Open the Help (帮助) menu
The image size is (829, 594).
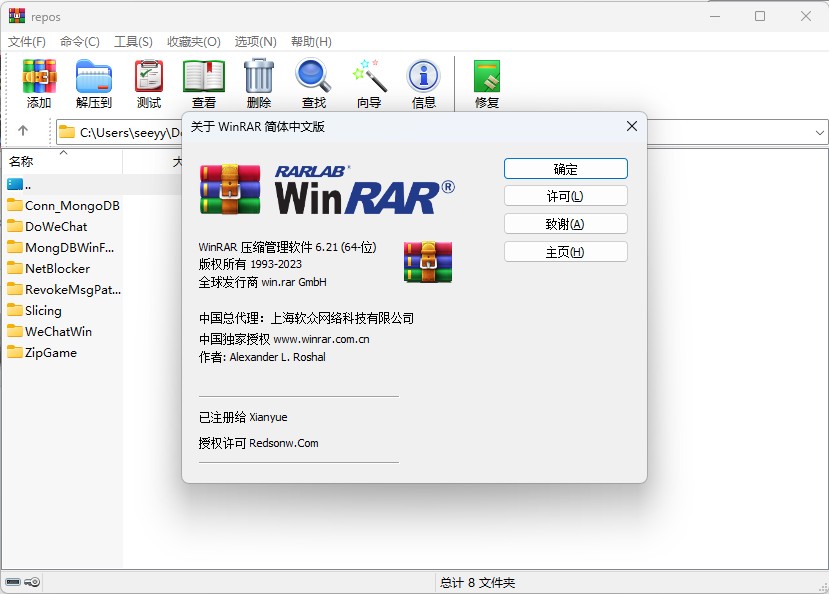tap(311, 41)
